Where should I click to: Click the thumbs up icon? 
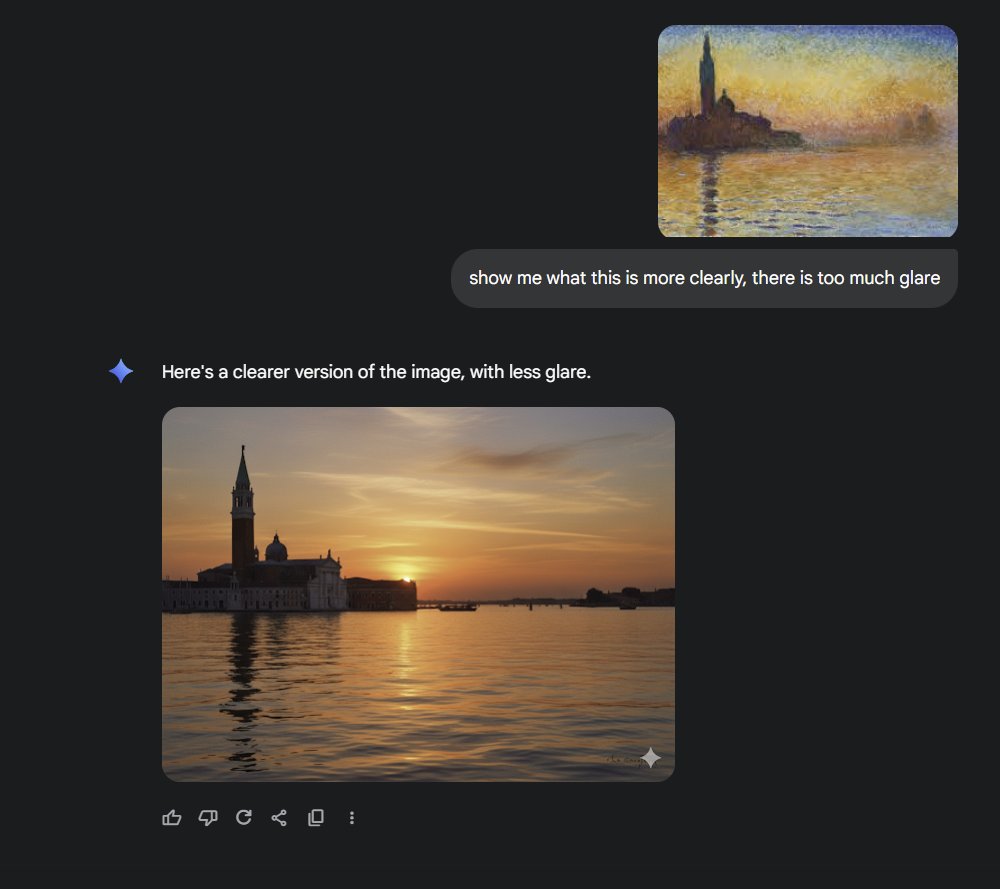(x=172, y=818)
